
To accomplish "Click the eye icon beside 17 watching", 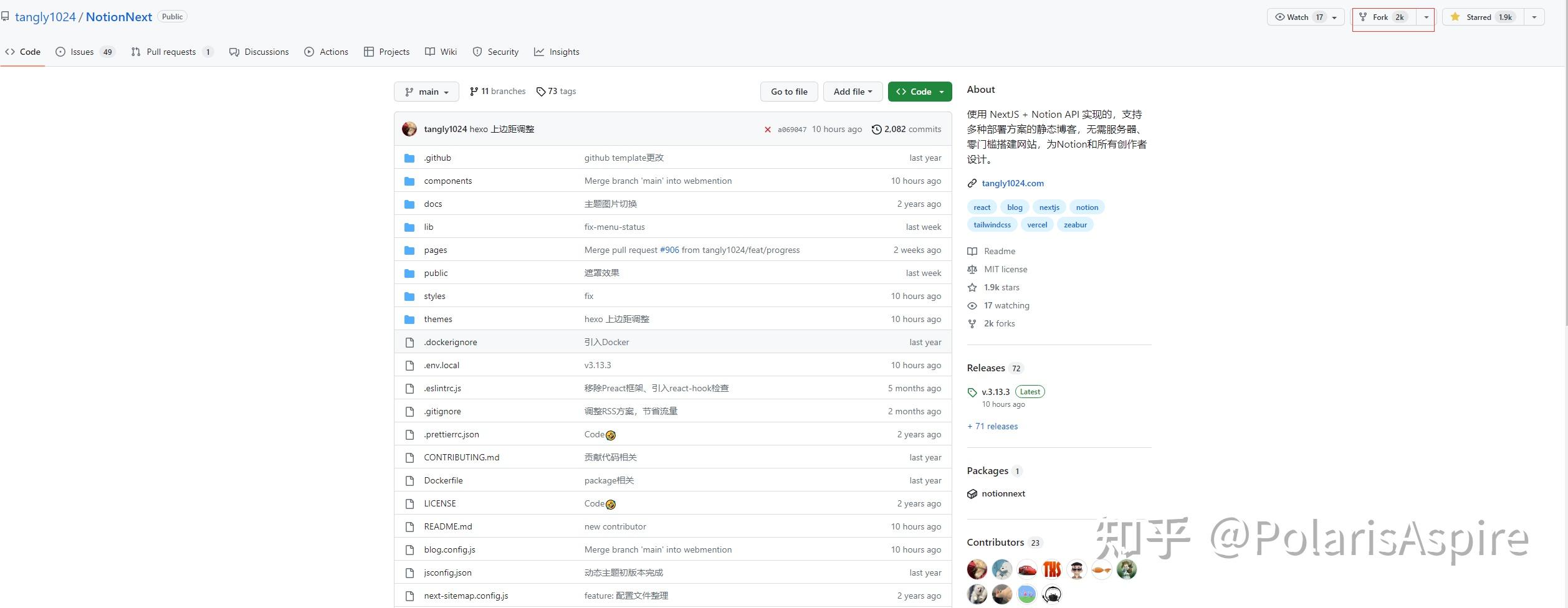I will (x=972, y=305).
